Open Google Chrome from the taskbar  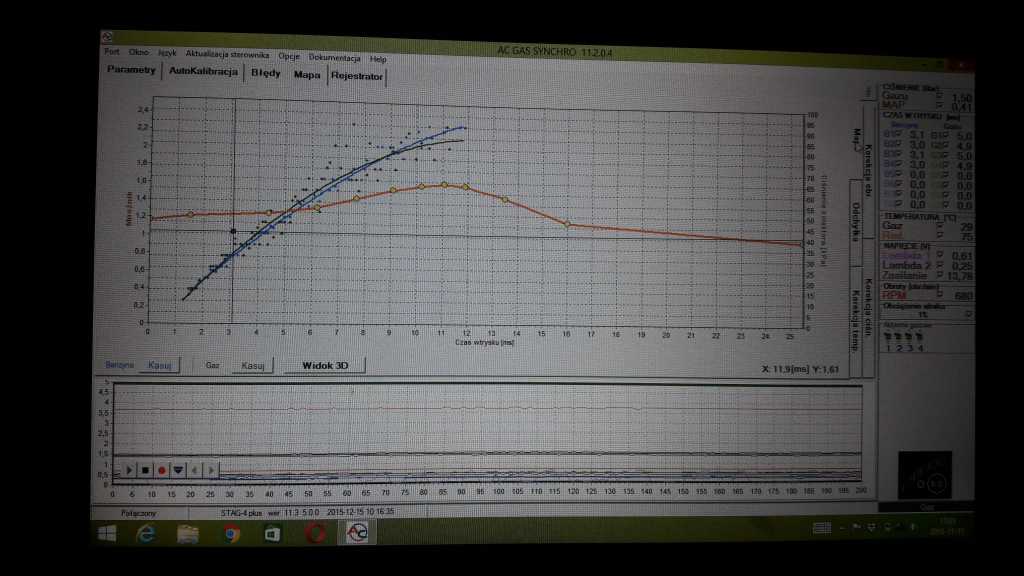point(230,534)
